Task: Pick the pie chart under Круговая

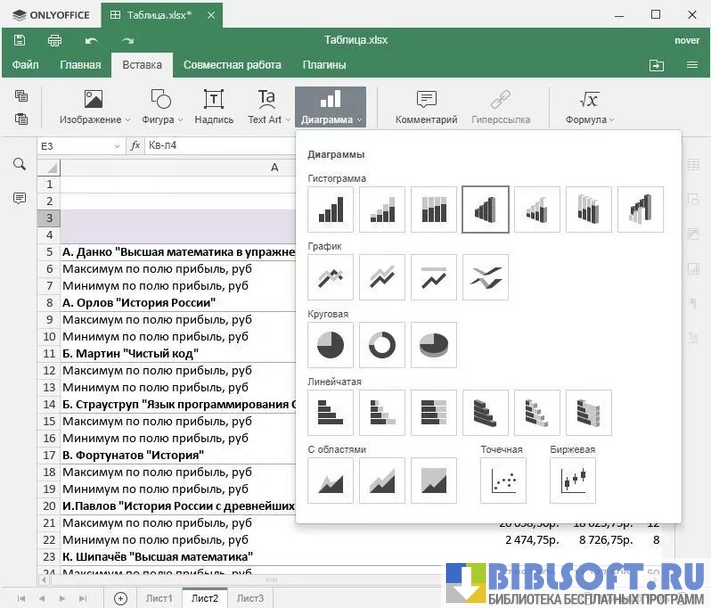Action: 330,344
